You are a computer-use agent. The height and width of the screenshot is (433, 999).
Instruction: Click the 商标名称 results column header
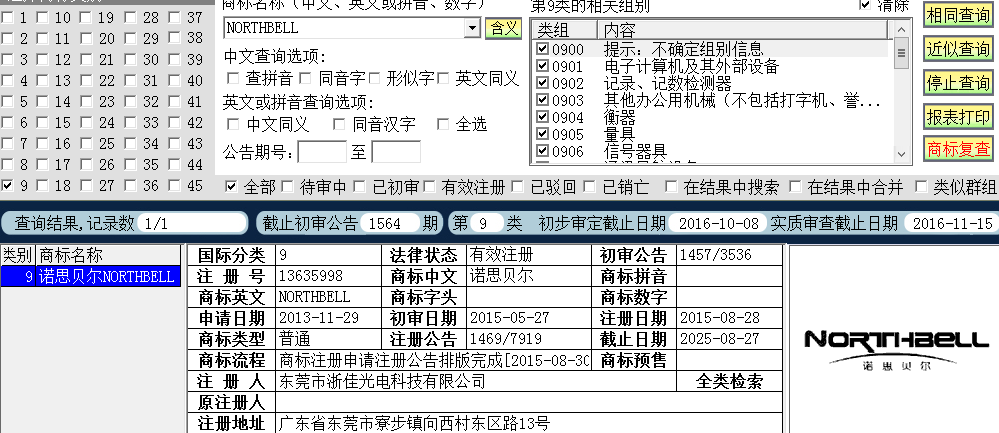point(108,255)
